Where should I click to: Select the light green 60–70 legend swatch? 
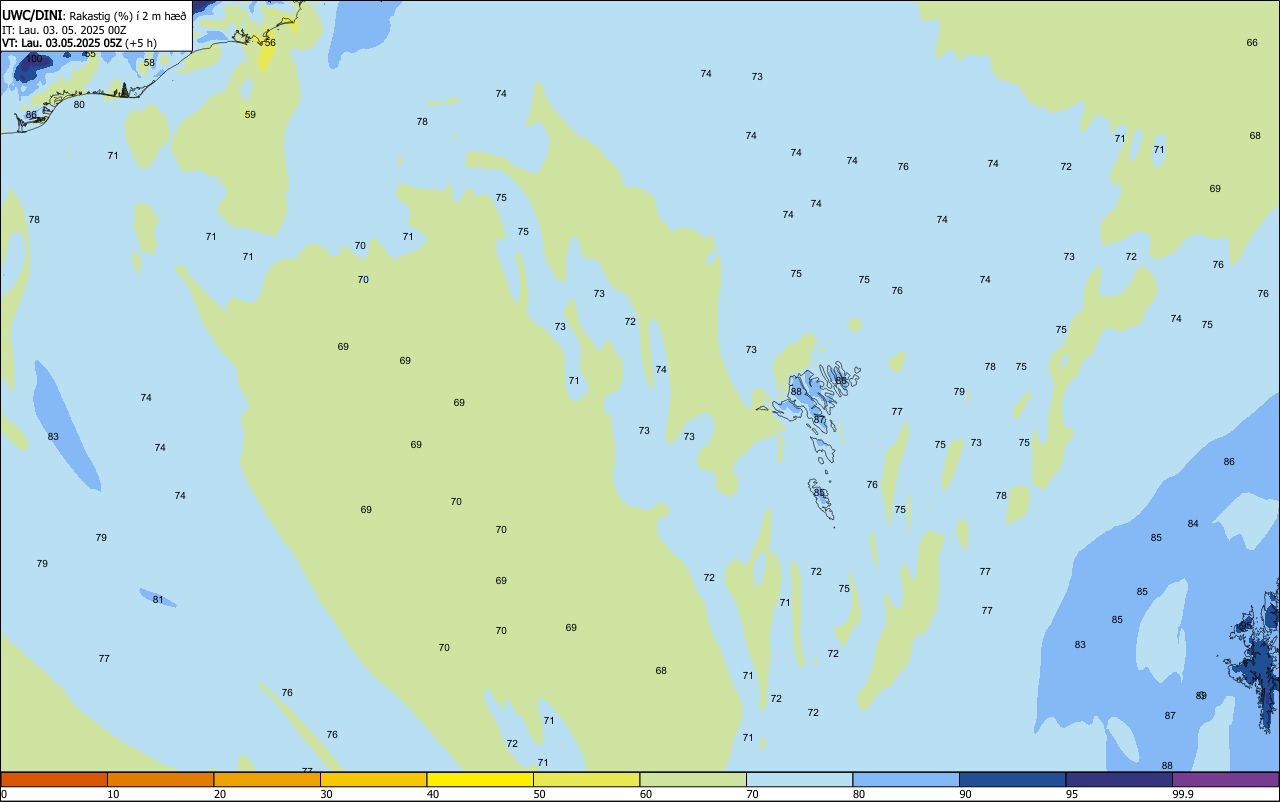(693, 779)
